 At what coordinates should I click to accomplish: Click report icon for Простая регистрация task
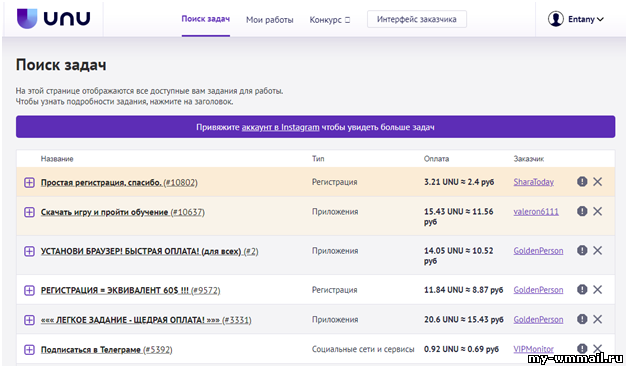[582, 181]
